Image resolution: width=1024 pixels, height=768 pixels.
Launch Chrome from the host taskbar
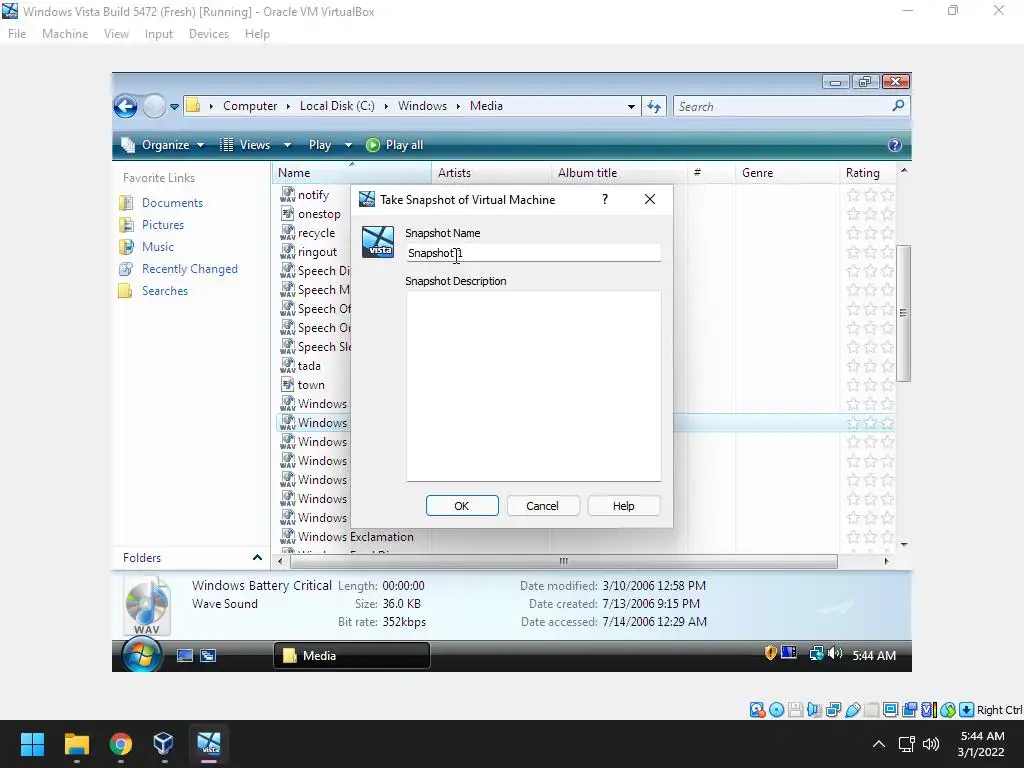click(x=120, y=744)
